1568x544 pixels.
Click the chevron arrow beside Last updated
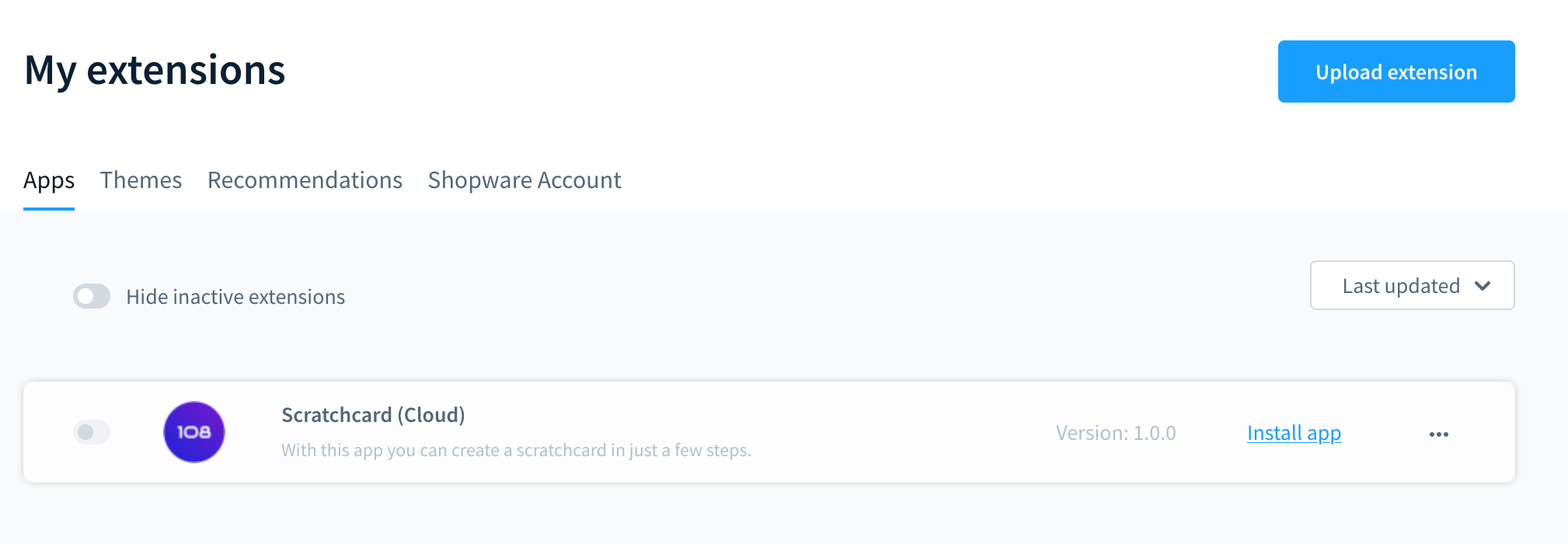1483,286
